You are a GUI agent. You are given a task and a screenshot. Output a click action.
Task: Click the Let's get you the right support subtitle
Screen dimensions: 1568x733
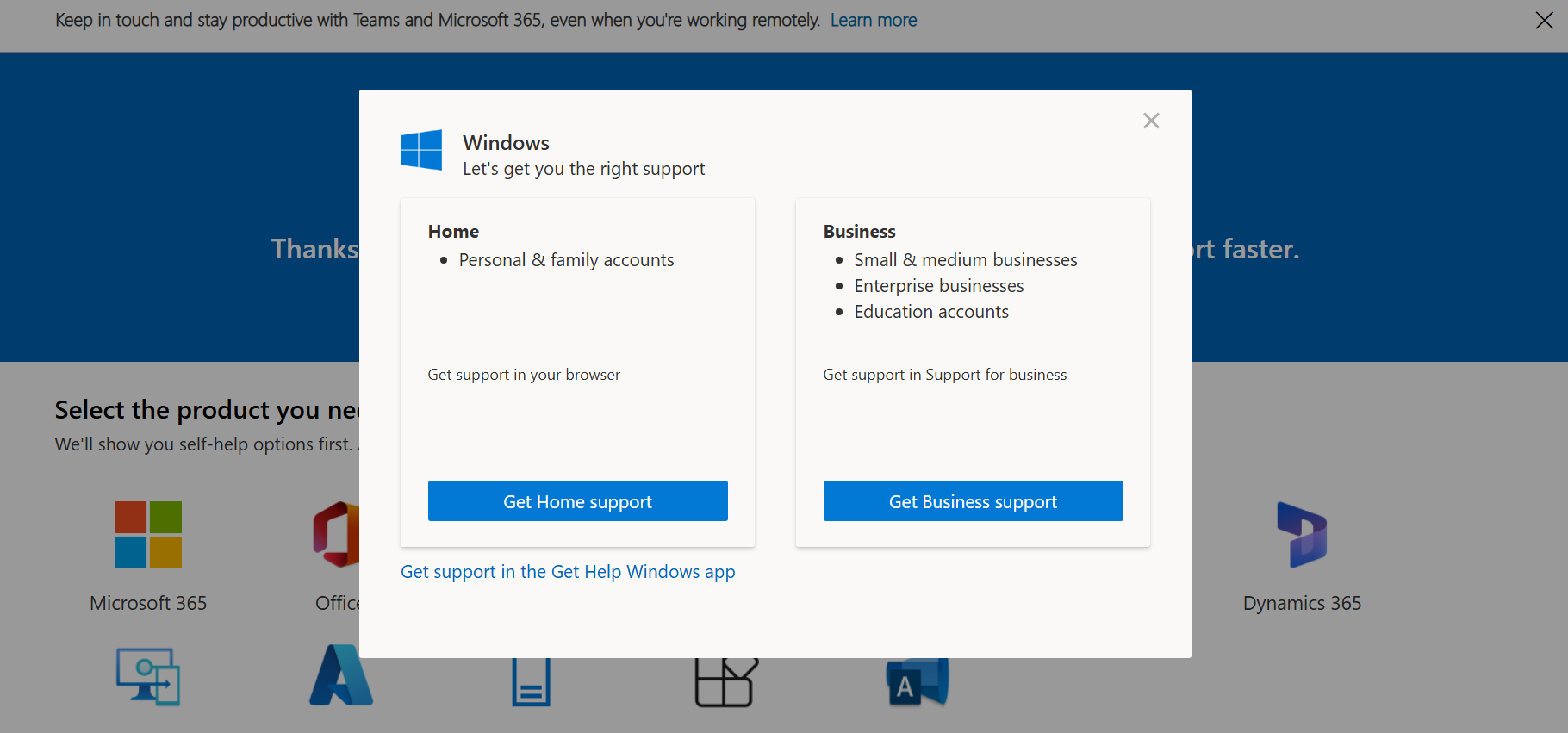[584, 169]
